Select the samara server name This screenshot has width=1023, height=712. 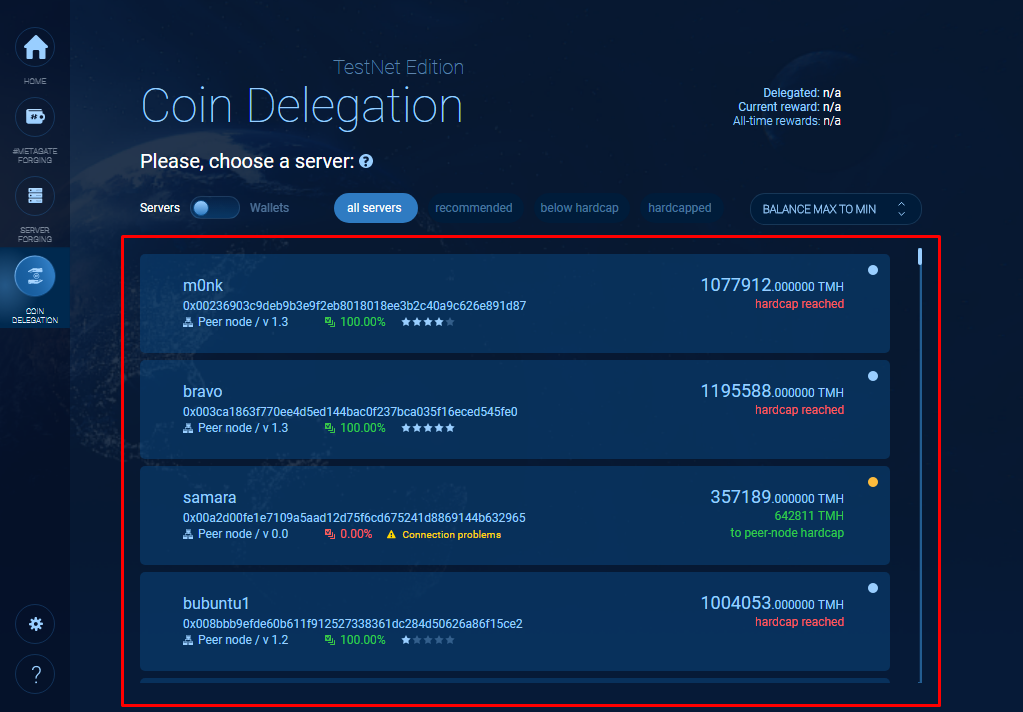point(209,497)
